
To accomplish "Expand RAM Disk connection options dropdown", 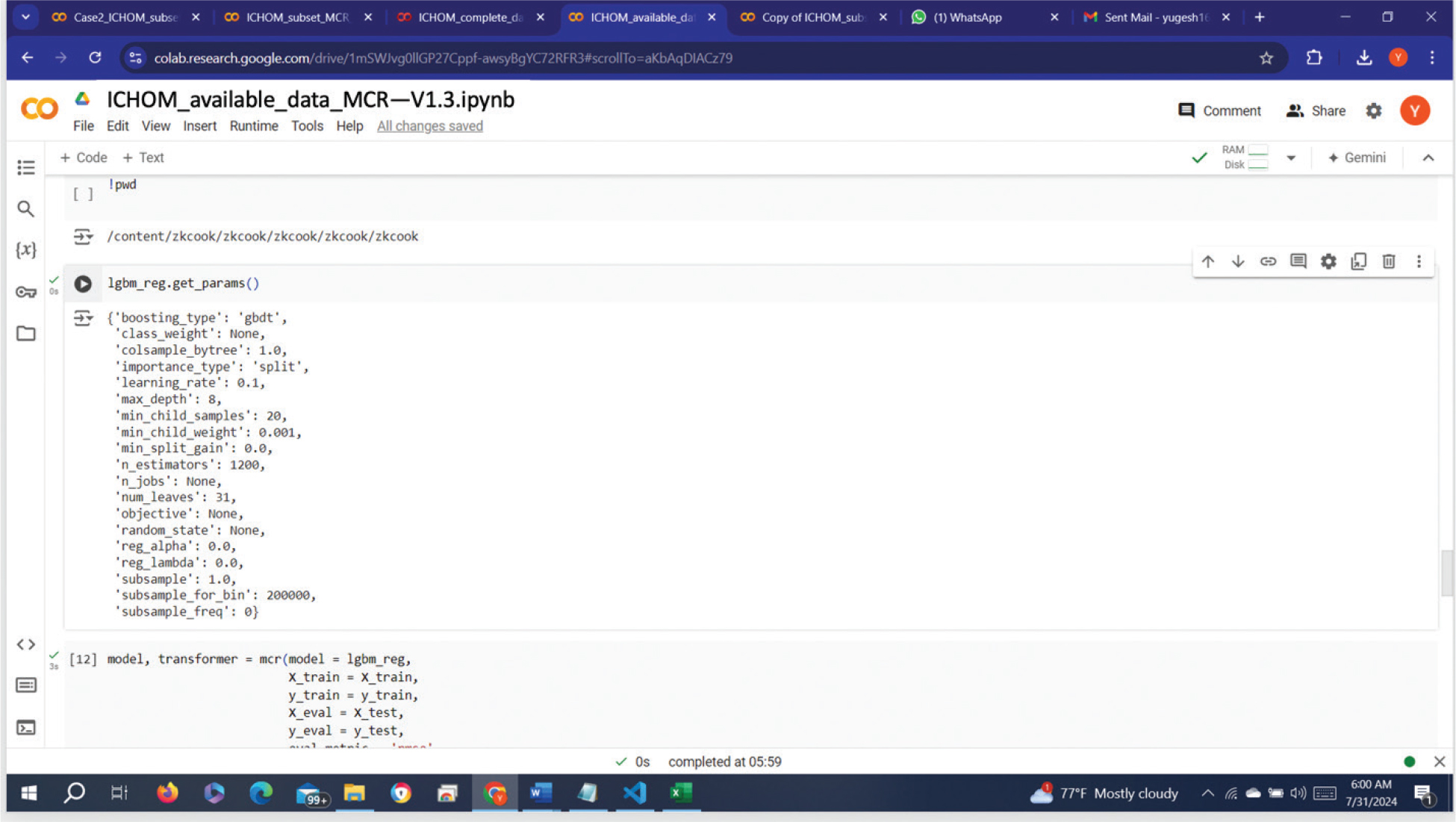I will pyautogui.click(x=1291, y=158).
